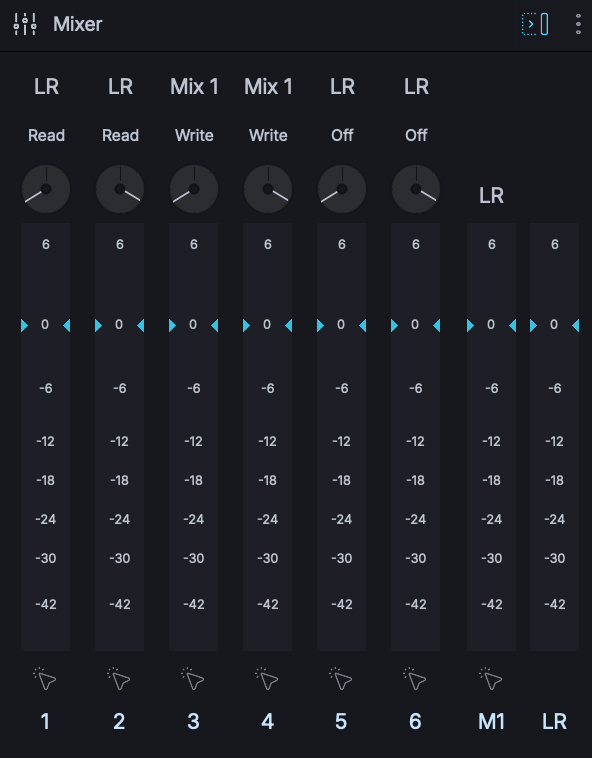592x758 pixels.
Task: Click the LR master fader handle at 0
Action: coord(554,325)
